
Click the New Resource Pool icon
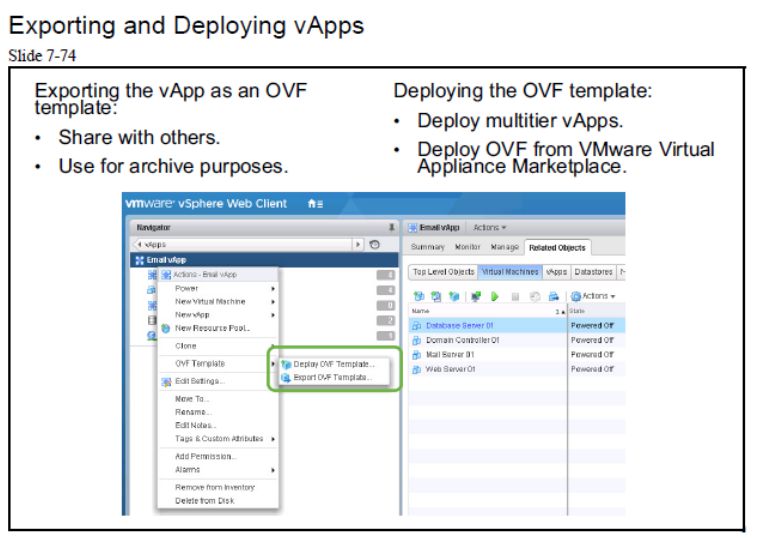[x=166, y=328]
